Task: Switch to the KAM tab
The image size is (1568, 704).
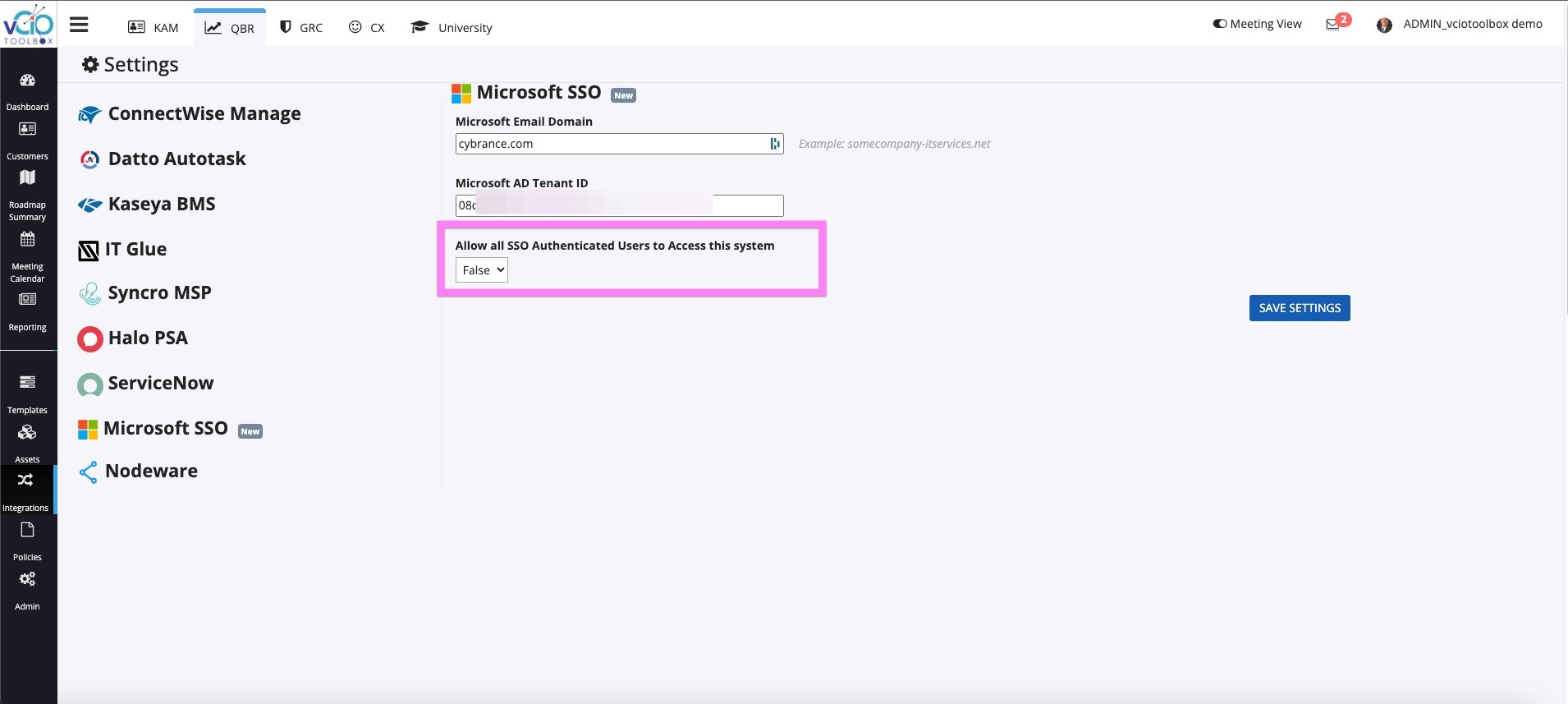Action: (x=154, y=27)
